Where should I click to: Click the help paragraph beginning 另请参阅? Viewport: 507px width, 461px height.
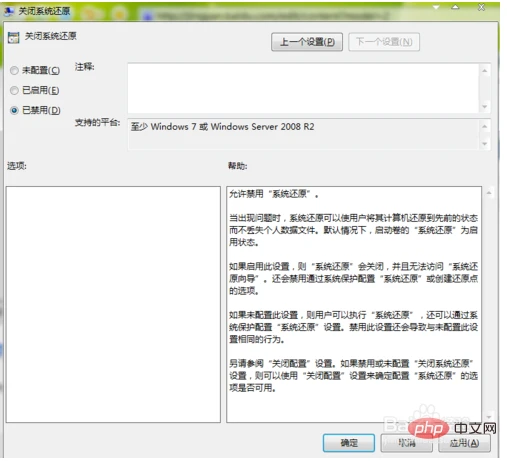coord(353,375)
